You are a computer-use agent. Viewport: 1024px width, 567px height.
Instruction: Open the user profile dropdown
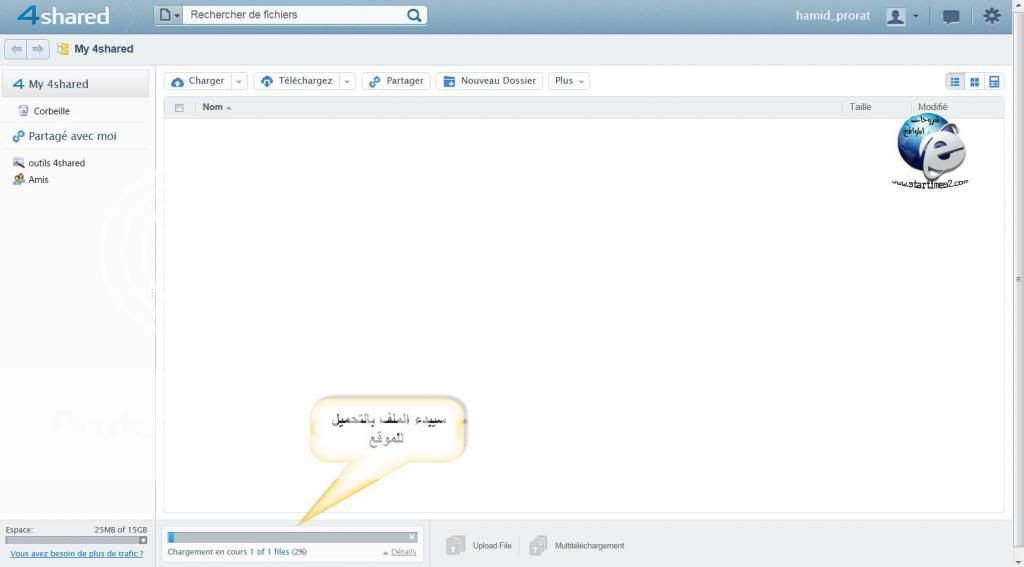902,17
